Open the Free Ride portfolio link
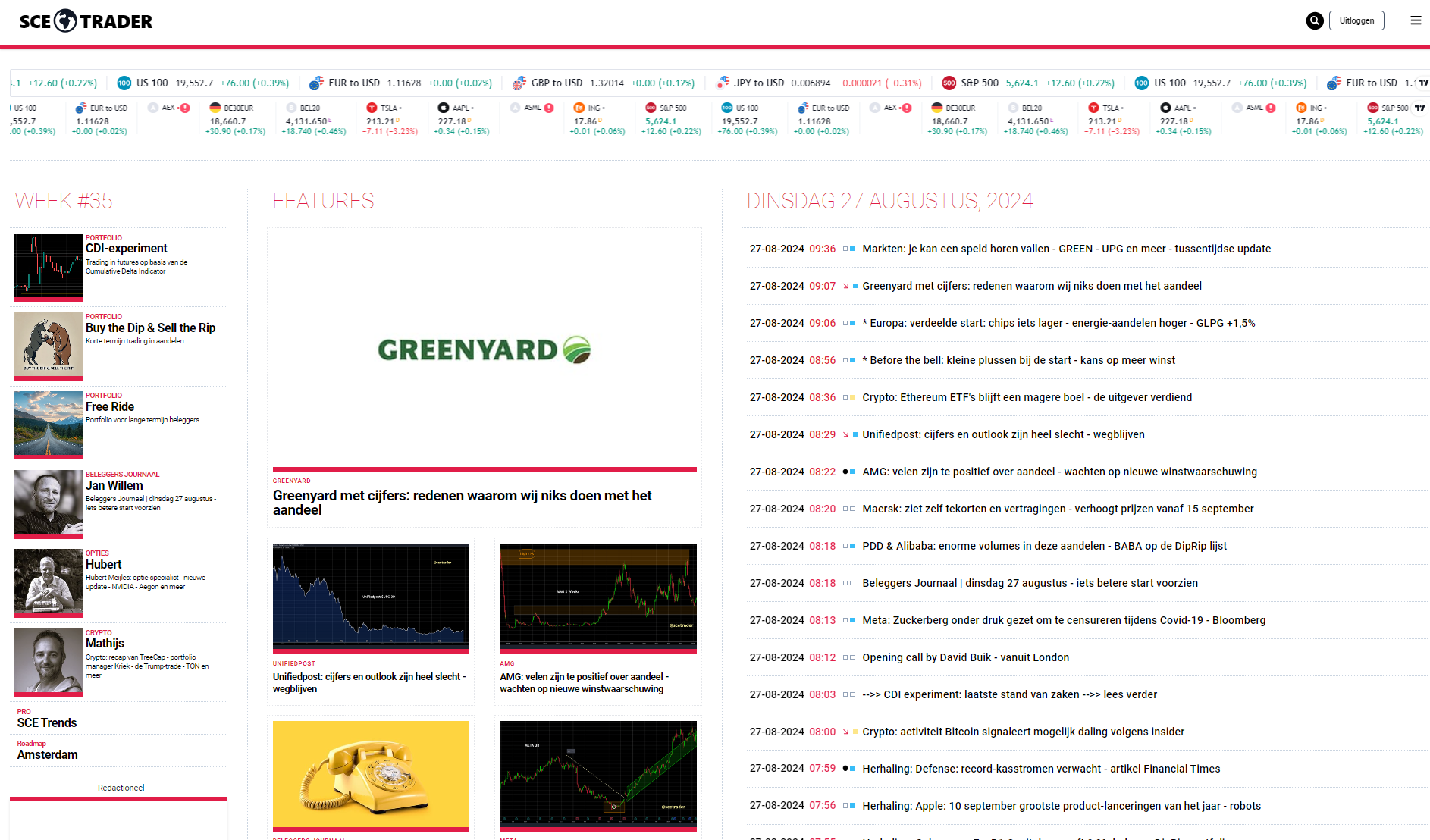1430x840 pixels. click(x=110, y=406)
